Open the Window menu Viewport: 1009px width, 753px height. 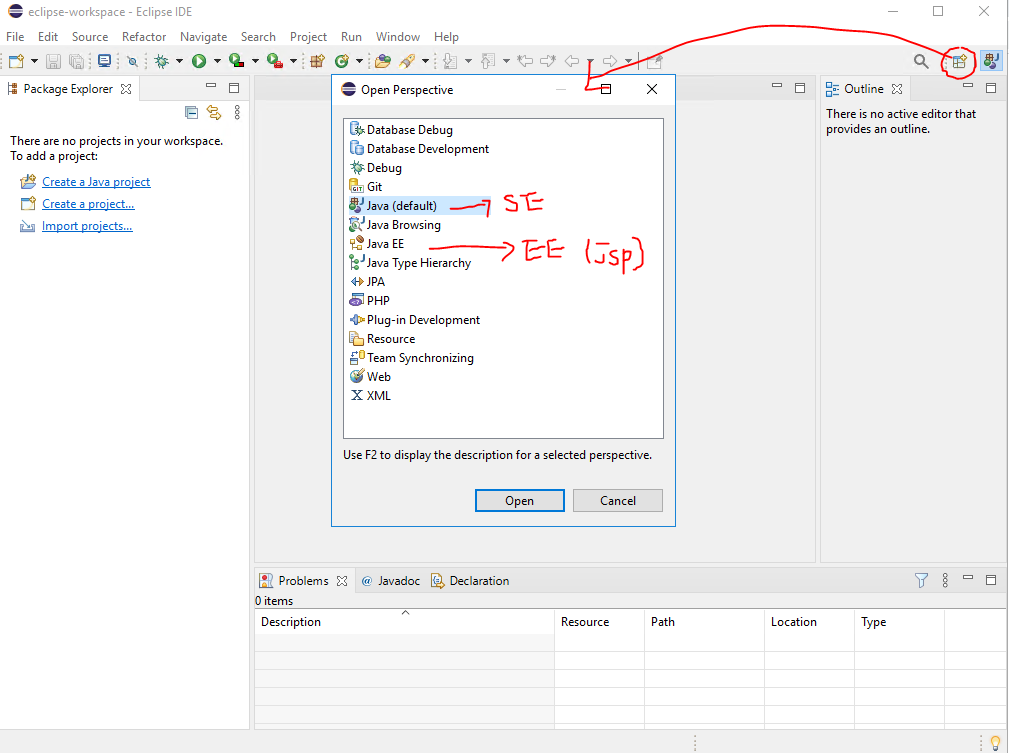(398, 37)
